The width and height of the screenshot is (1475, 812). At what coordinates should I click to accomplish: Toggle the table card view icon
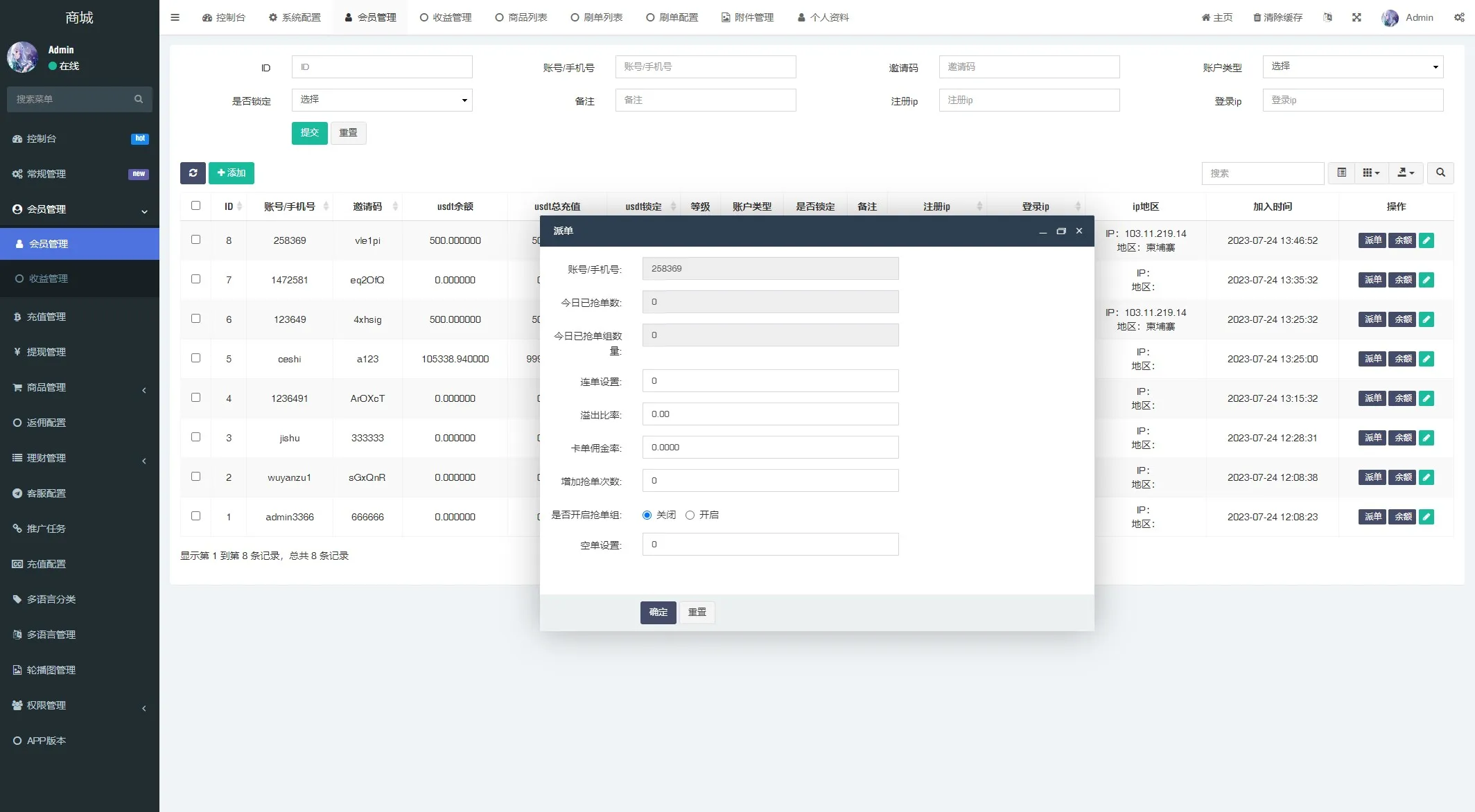coord(1342,173)
